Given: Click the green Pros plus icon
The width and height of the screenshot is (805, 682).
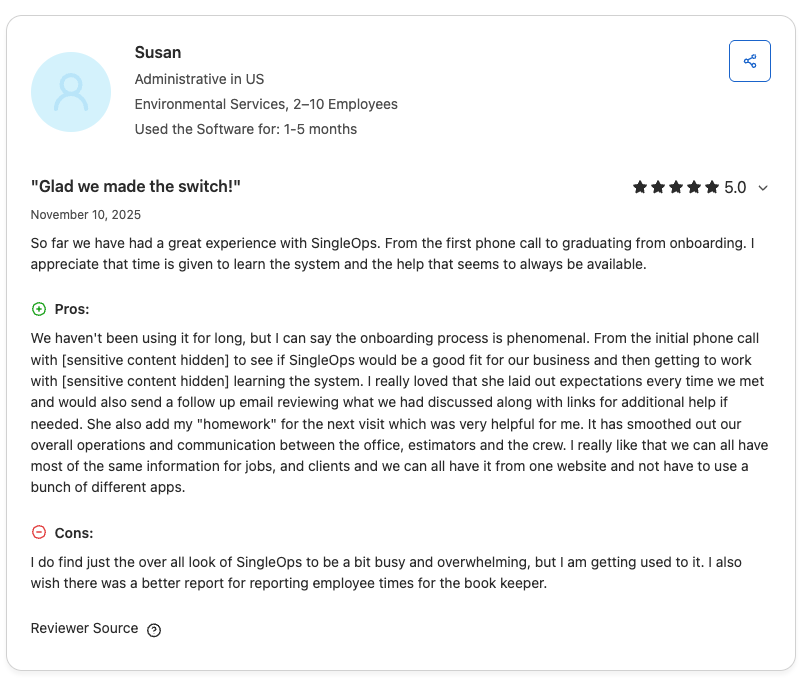Looking at the screenshot, I should coord(40,309).
